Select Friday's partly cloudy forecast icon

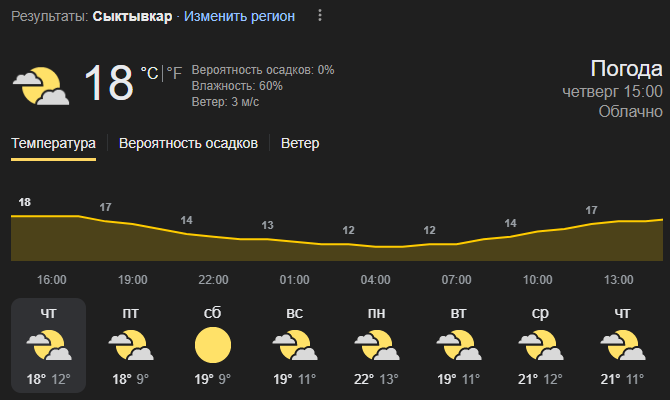click(131, 345)
